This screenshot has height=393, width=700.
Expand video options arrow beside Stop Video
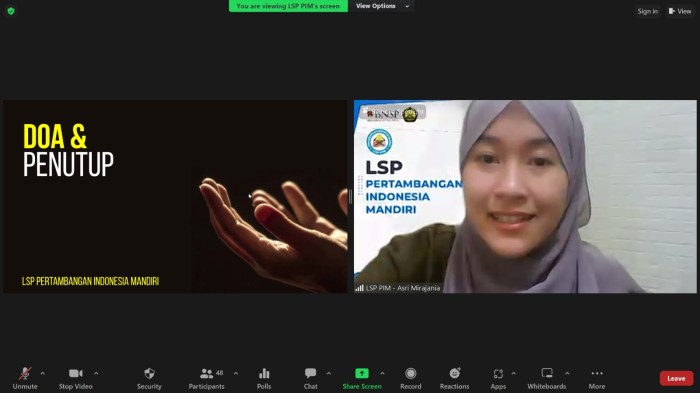pyautogui.click(x=96, y=373)
